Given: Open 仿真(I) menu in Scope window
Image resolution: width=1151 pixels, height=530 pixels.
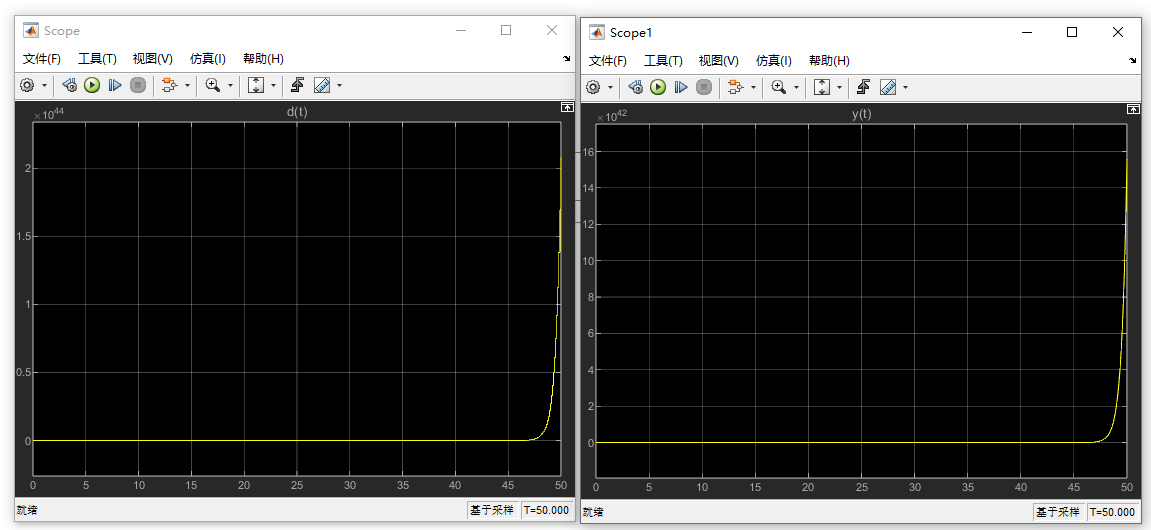Looking at the screenshot, I should click(x=208, y=59).
